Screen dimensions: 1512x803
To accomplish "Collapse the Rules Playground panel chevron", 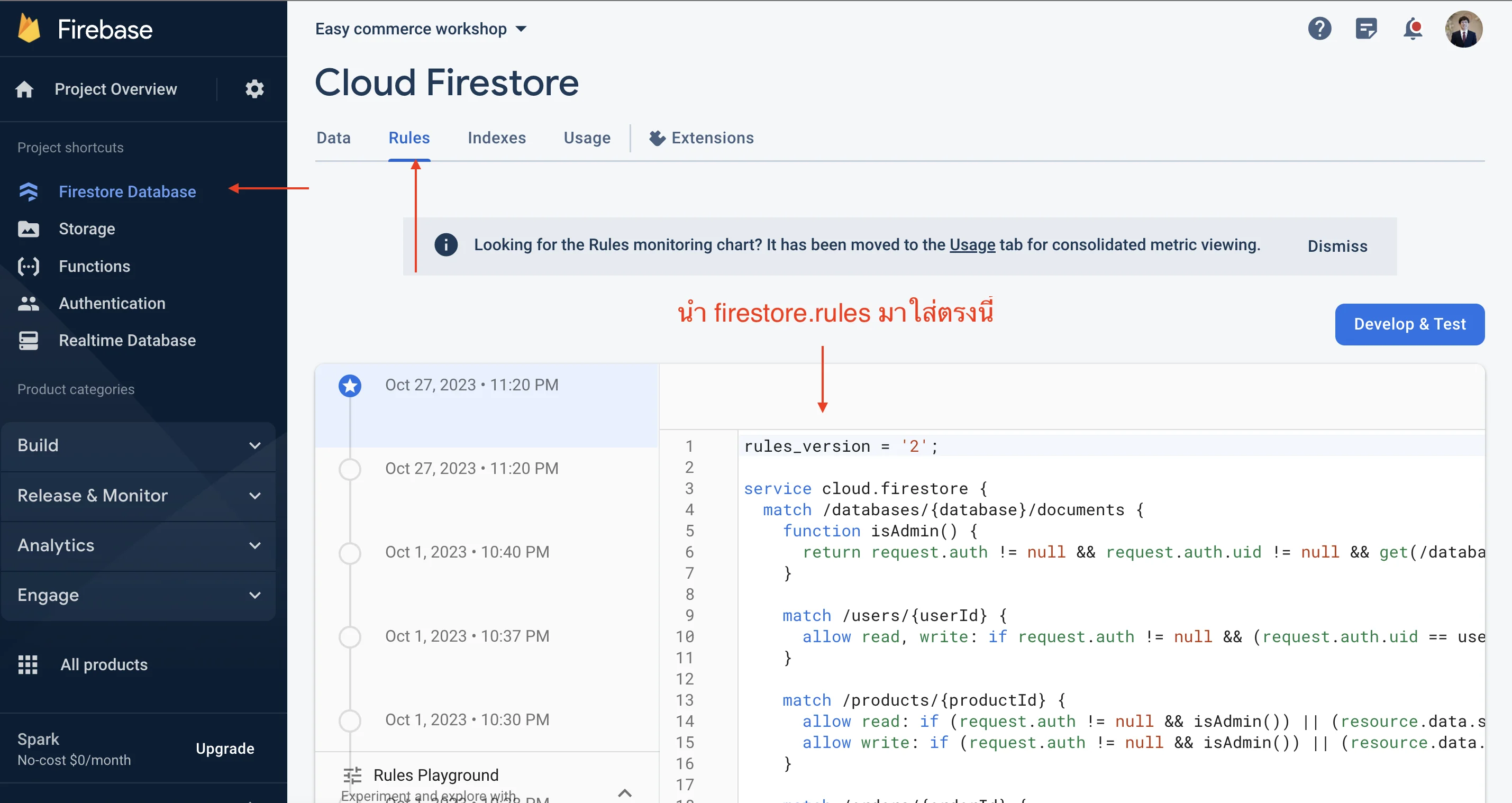I will (625, 792).
